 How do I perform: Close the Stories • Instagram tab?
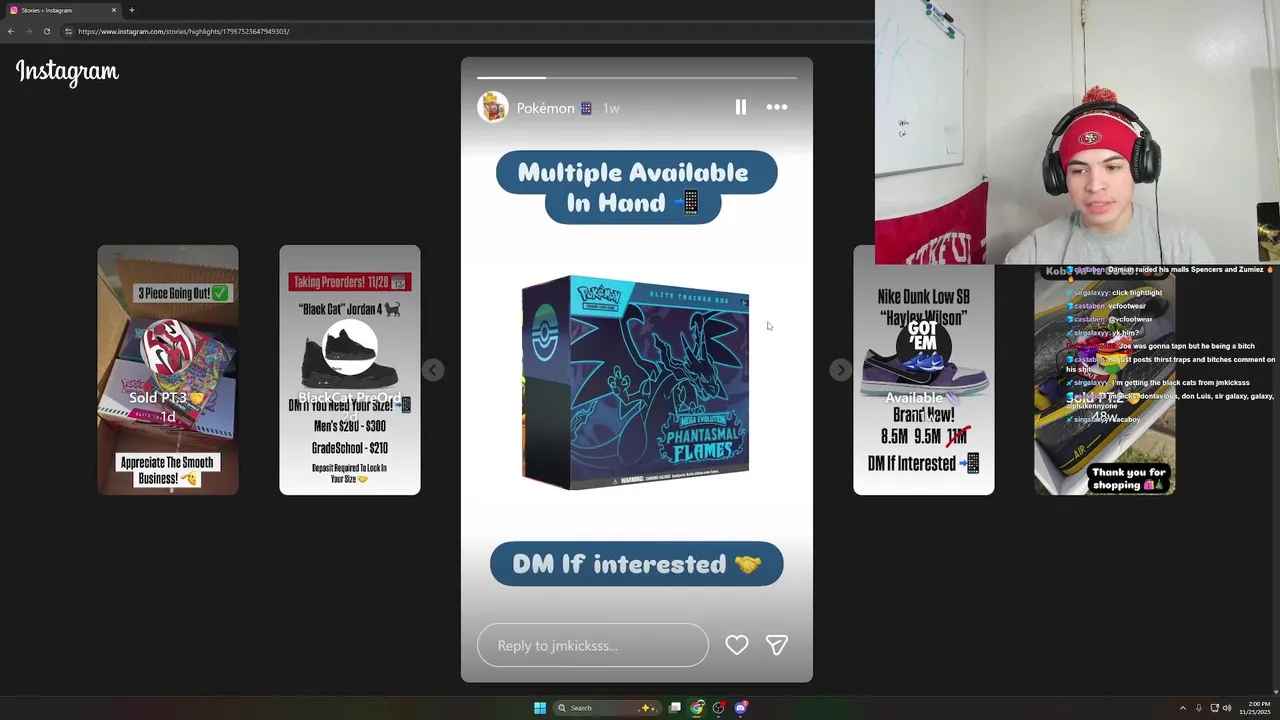[x=114, y=10]
